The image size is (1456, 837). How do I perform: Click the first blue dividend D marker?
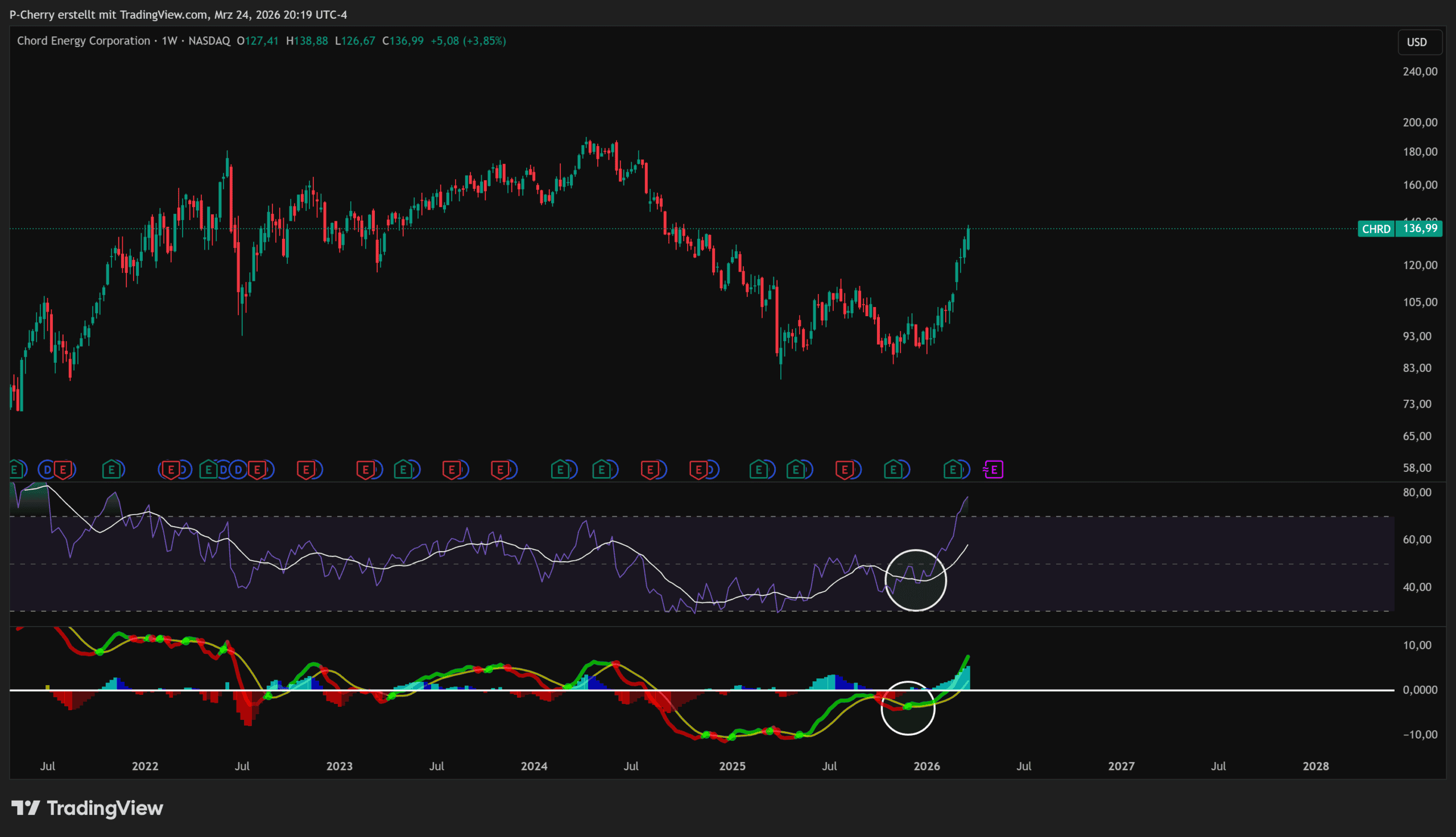click(x=48, y=470)
